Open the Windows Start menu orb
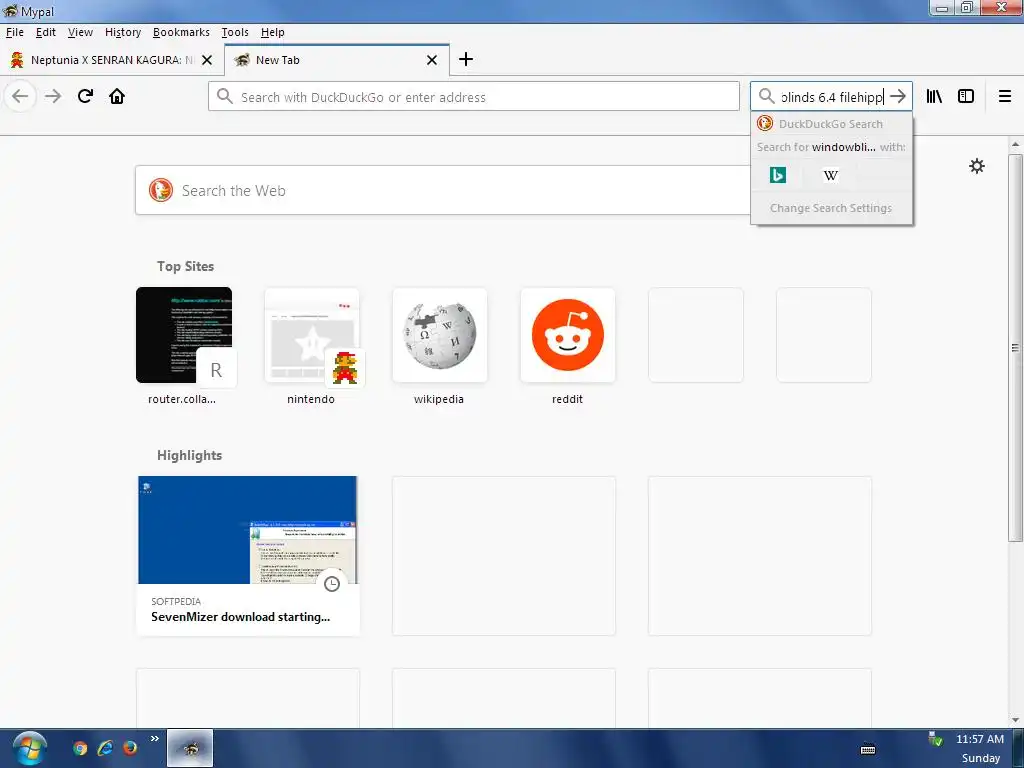 [x=28, y=748]
